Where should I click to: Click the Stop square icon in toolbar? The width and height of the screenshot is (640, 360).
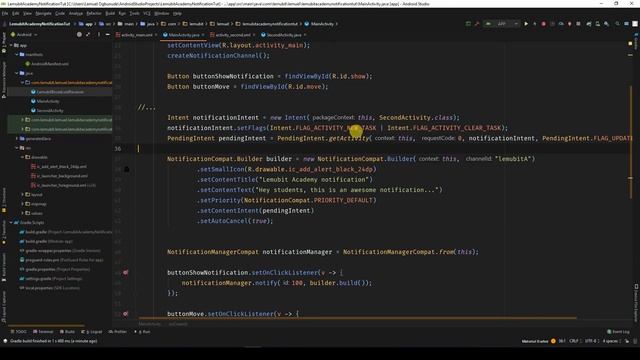pos(578,24)
